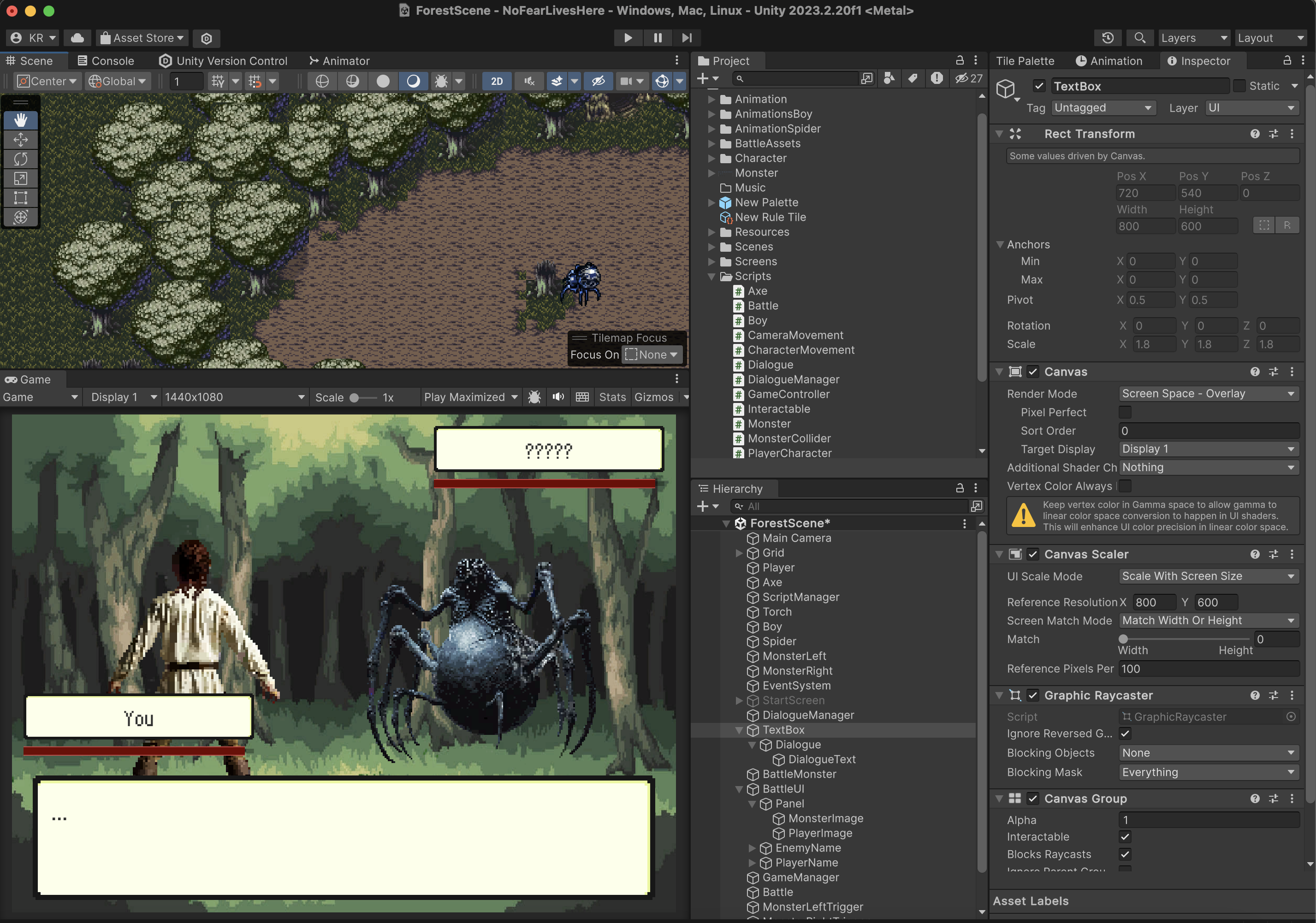Image resolution: width=1316 pixels, height=923 pixels.
Task: Switch to the Tile Palette tab
Action: 1025,61
